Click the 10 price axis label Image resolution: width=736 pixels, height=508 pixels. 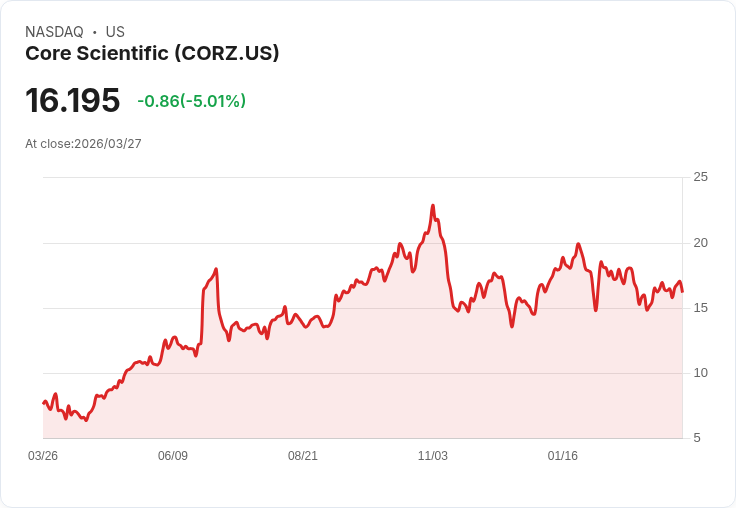(x=700, y=373)
